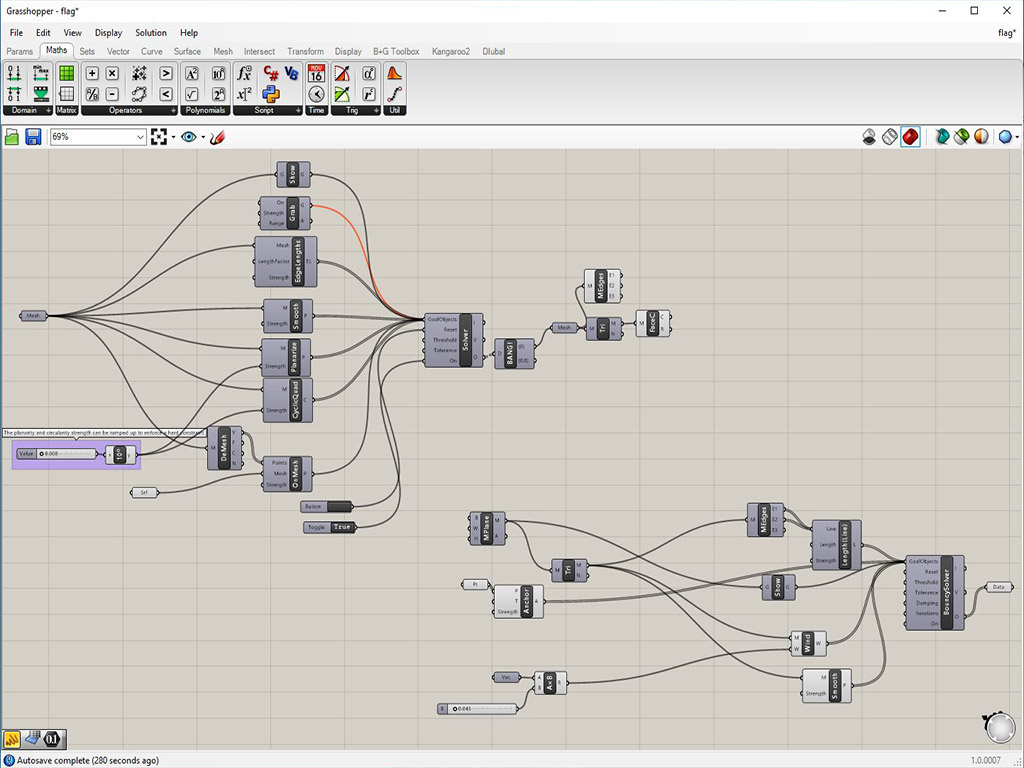Open the Solution menu

pyautogui.click(x=151, y=33)
